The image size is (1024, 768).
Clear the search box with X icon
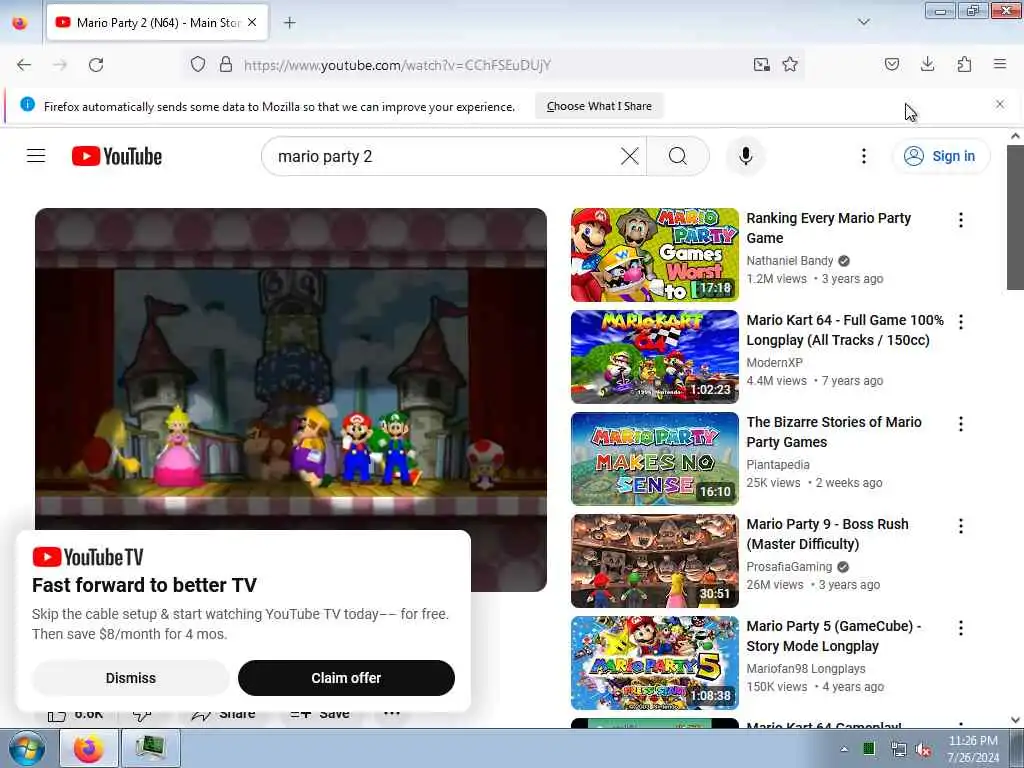coord(630,156)
